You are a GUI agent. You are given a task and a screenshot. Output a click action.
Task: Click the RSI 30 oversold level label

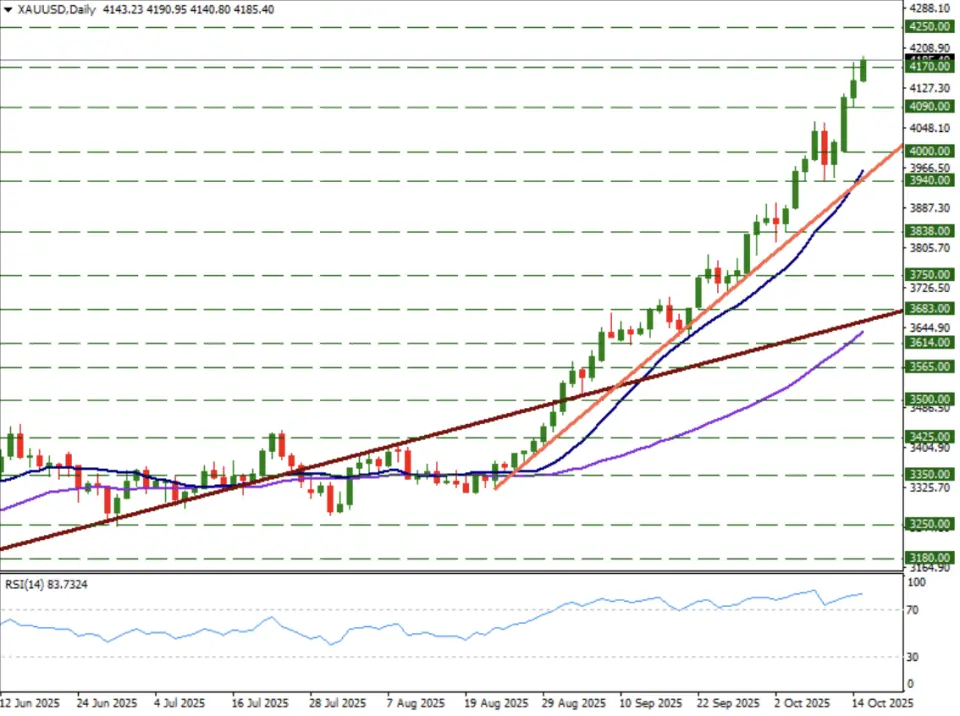914,657
